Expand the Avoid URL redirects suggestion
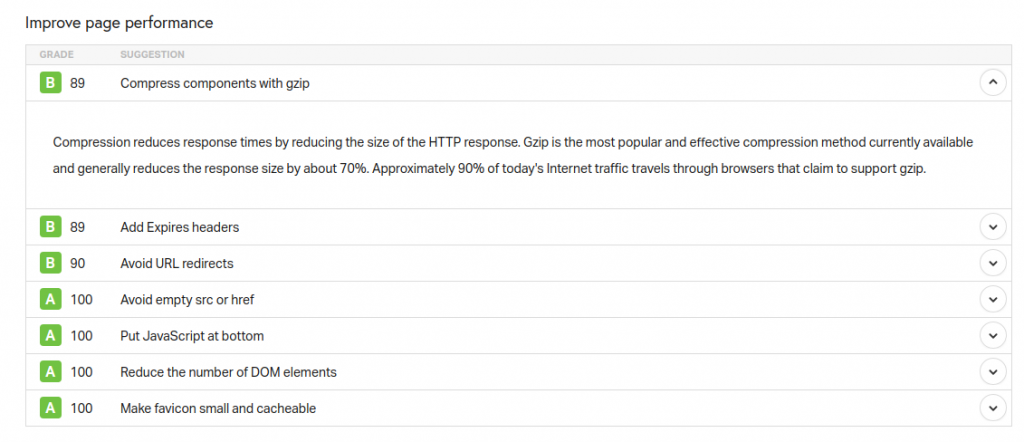1024x442 pixels. point(992,263)
